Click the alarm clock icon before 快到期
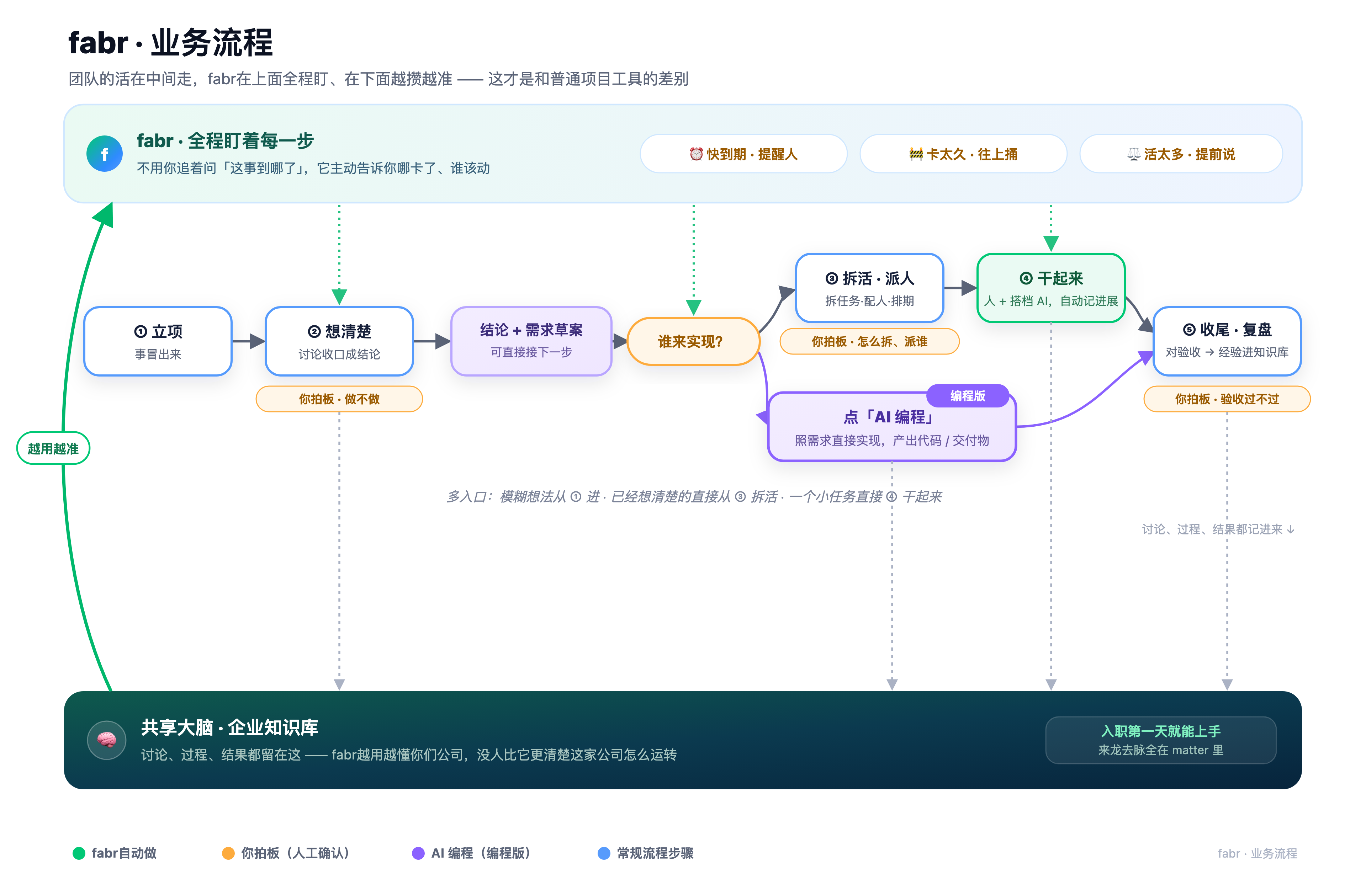 (696, 154)
